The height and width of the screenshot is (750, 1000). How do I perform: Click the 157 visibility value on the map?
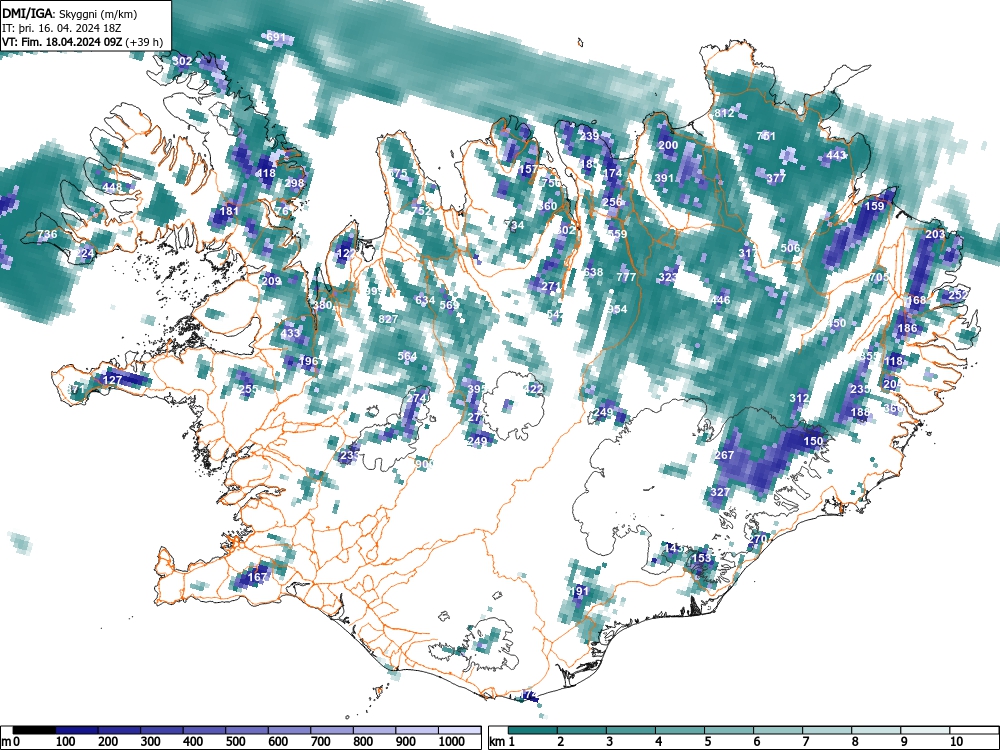(x=528, y=169)
